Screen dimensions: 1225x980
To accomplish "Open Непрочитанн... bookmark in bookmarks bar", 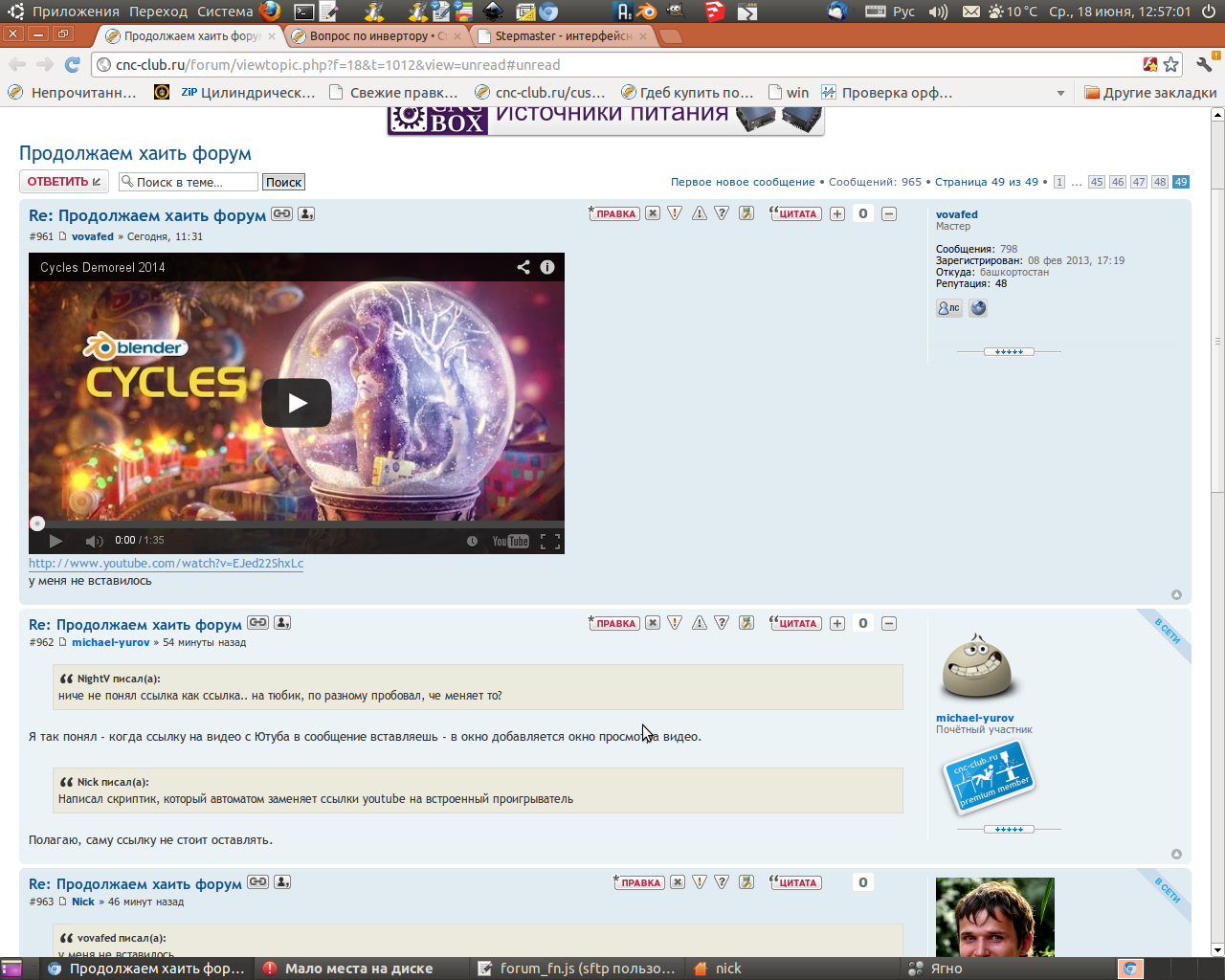I will 73,93.
